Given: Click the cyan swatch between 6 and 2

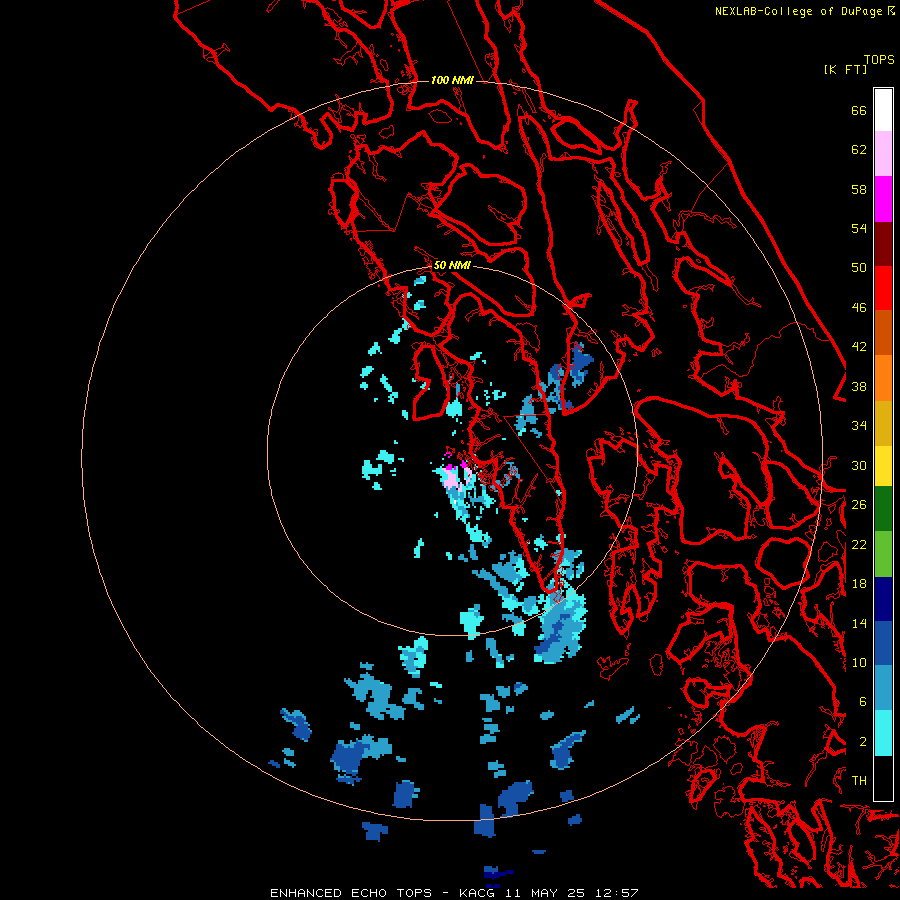Looking at the screenshot, I should point(883,733).
